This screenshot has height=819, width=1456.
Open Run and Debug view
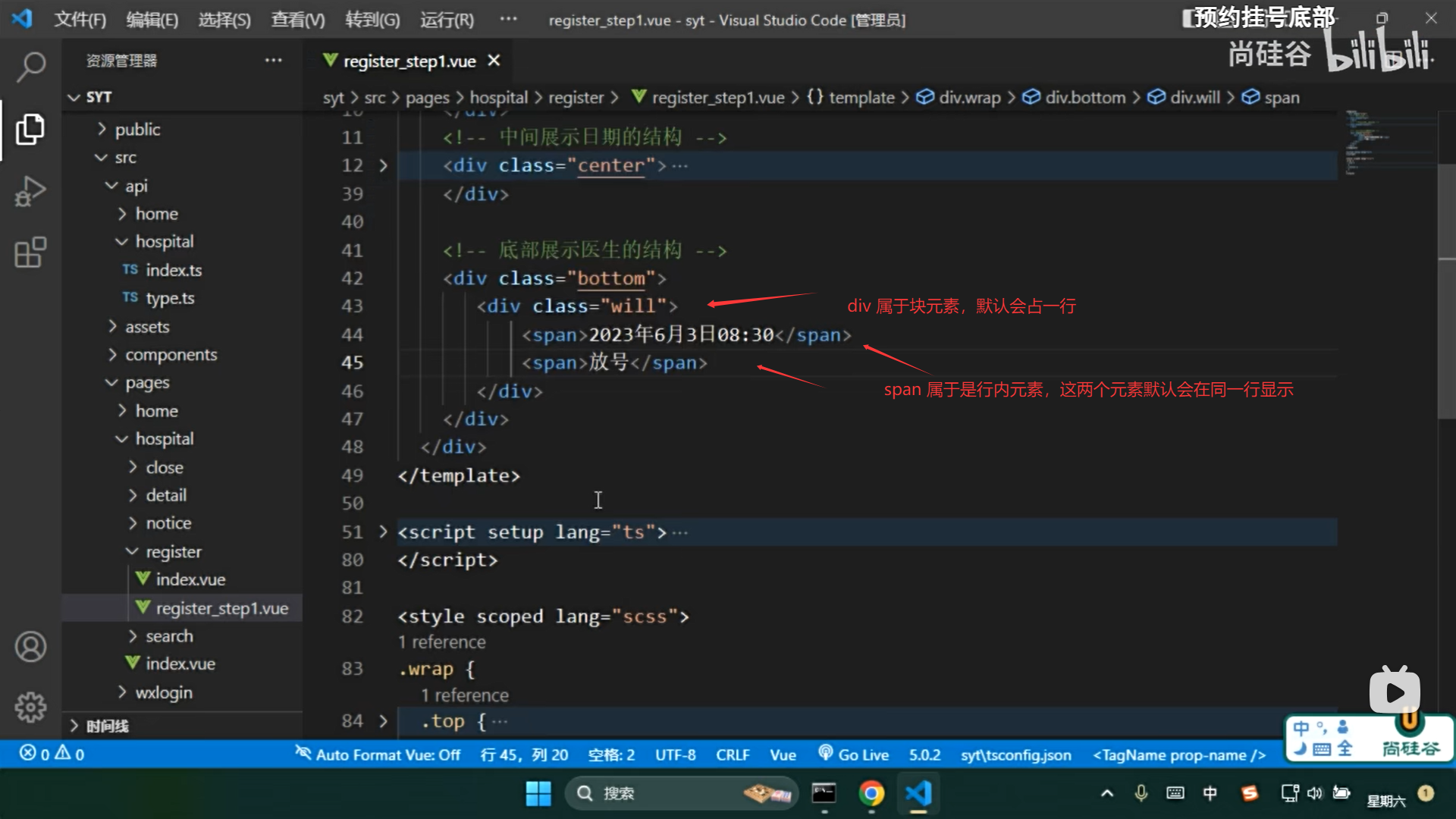pos(30,191)
